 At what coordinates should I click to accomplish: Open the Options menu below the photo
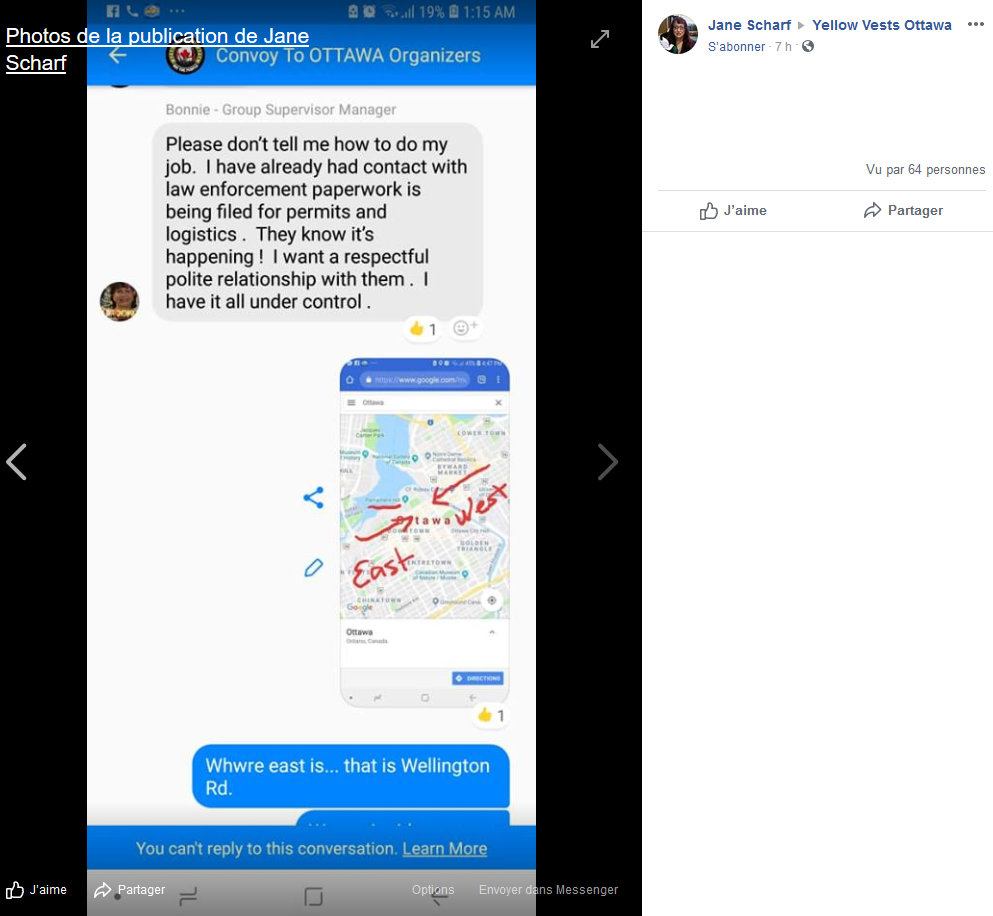(433, 889)
